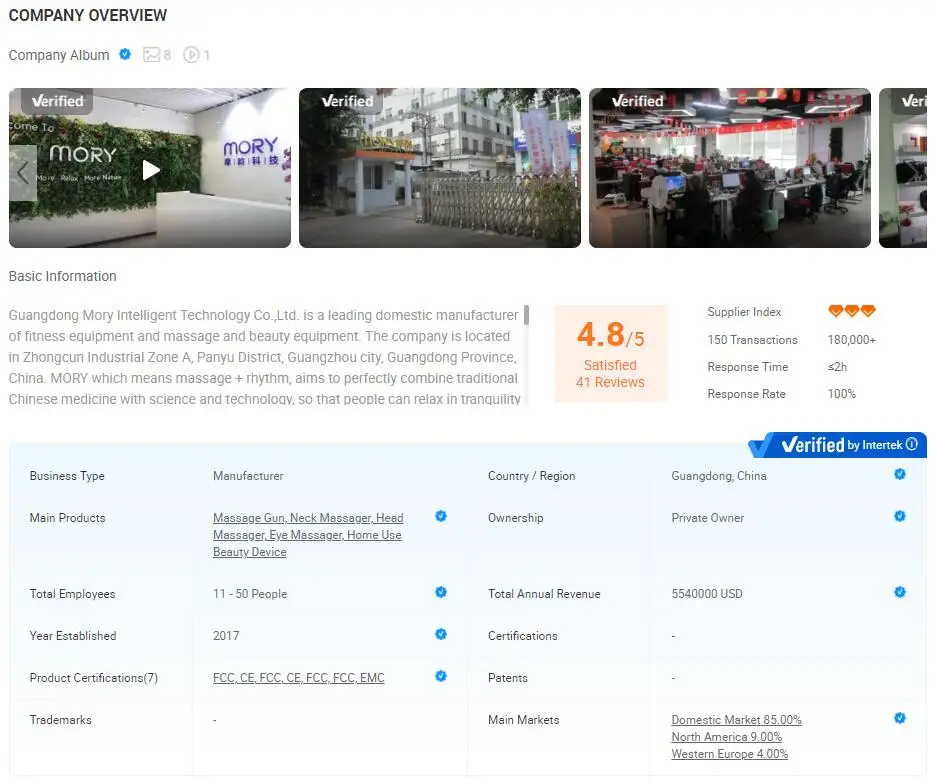Click the 2017 year established value
Viewport: 935px width, 782px height.
point(226,635)
